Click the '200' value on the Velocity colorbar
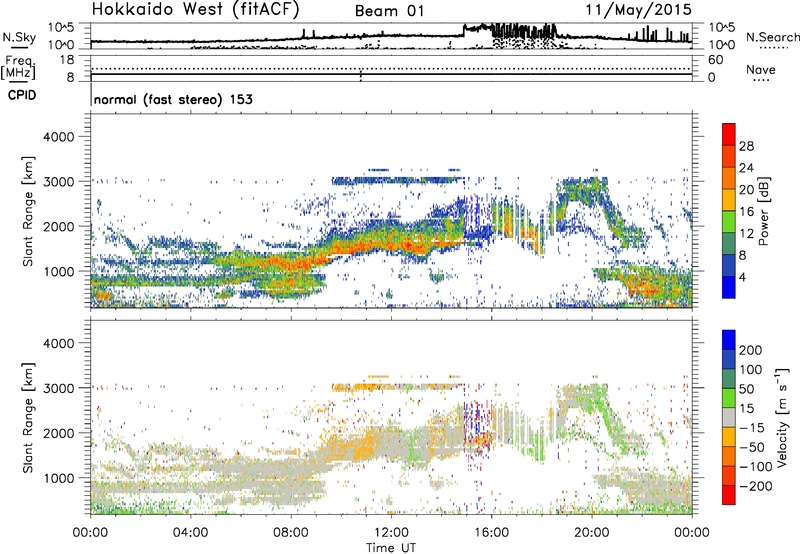Viewport: 800px width, 554px height. pos(751,350)
